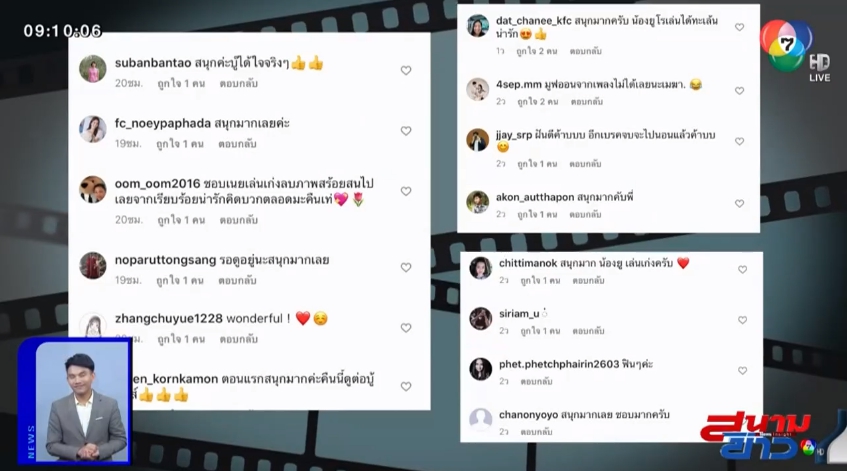Tap heart beside noparuttongsang comment
Image resolution: width=847 pixels, height=471 pixels.
coord(406,267)
